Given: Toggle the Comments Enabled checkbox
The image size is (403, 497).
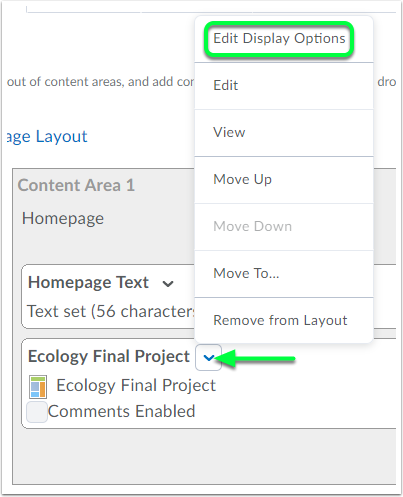Looking at the screenshot, I should coord(37,412).
